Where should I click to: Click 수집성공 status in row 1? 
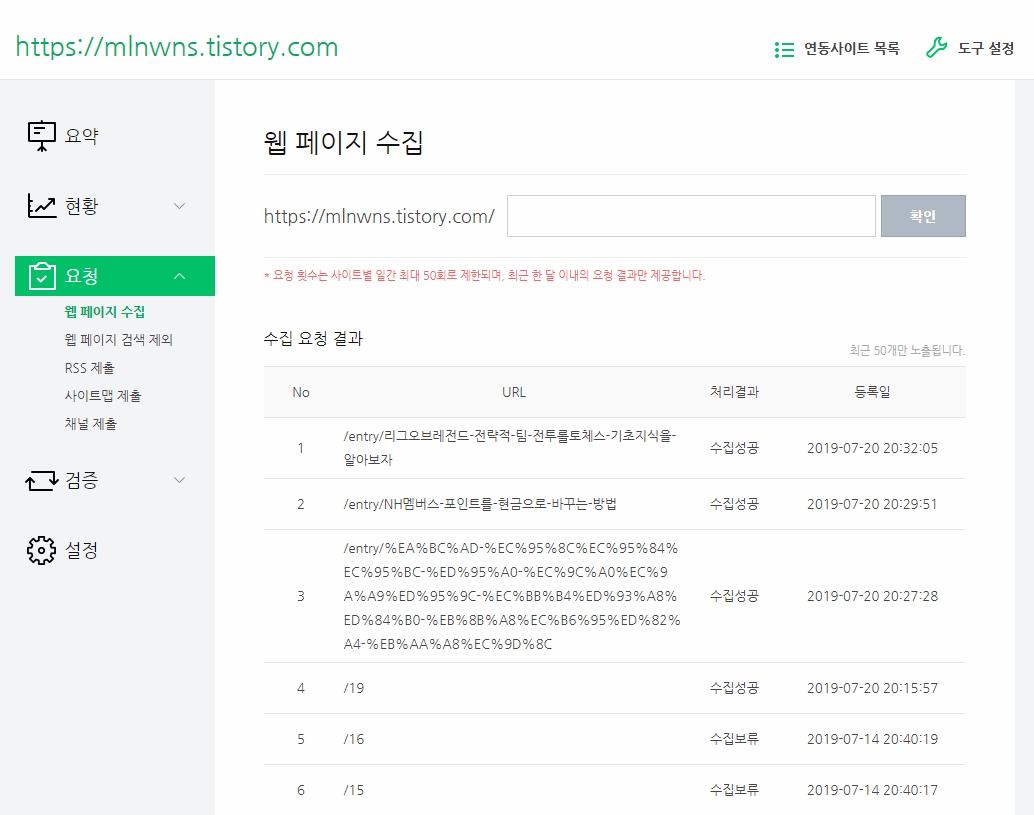pyautogui.click(x=734, y=448)
